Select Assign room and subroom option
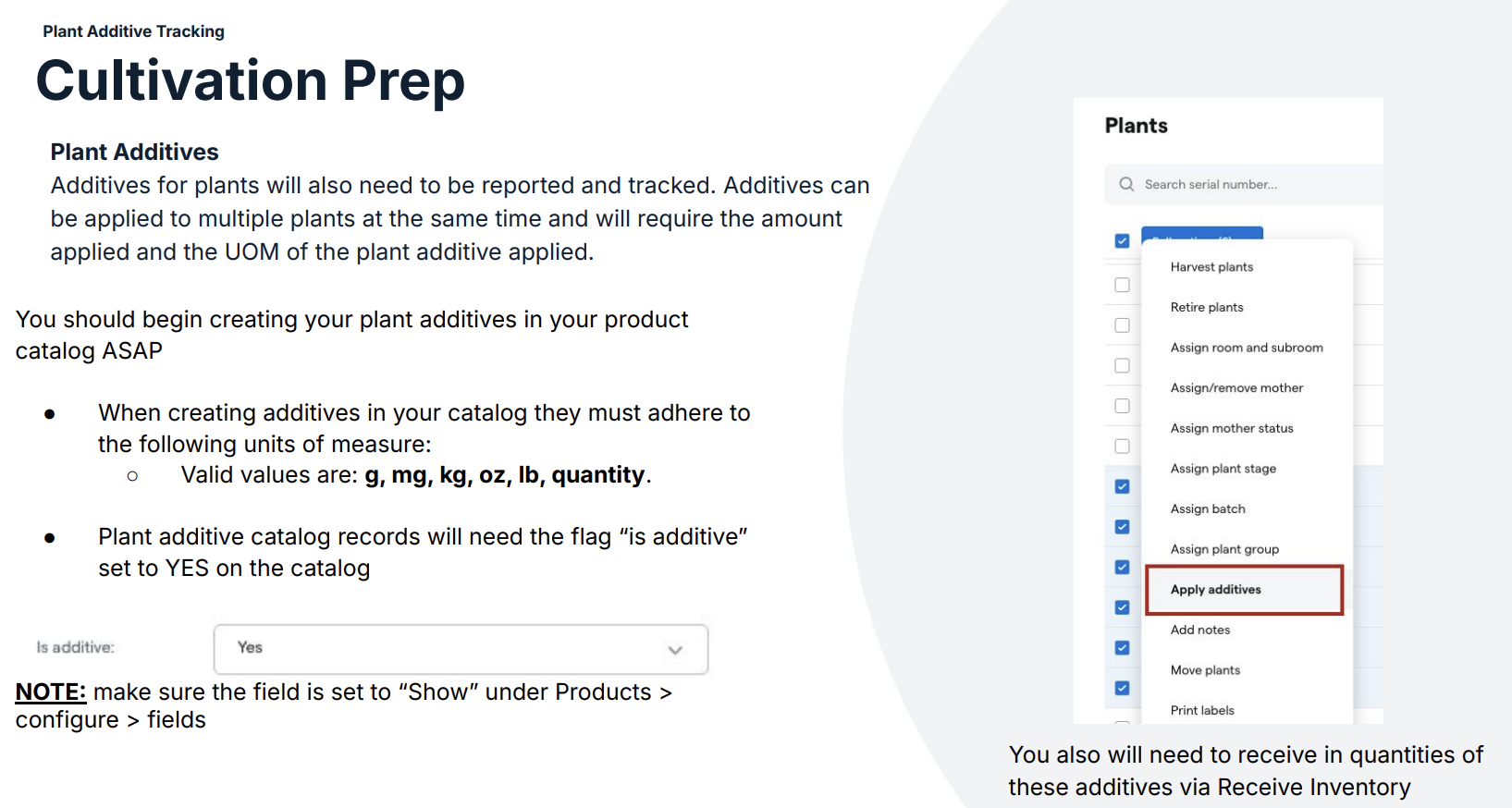 point(1247,348)
